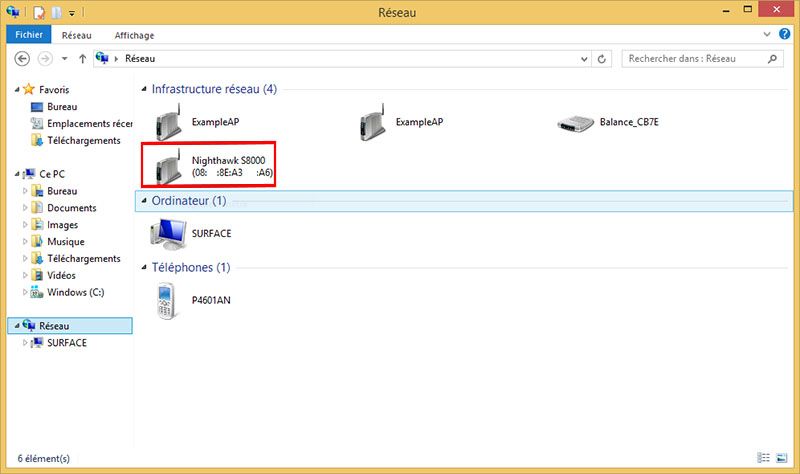This screenshot has width=800, height=474.
Task: Open the Nighthawk S8000 router device
Action: click(x=210, y=166)
